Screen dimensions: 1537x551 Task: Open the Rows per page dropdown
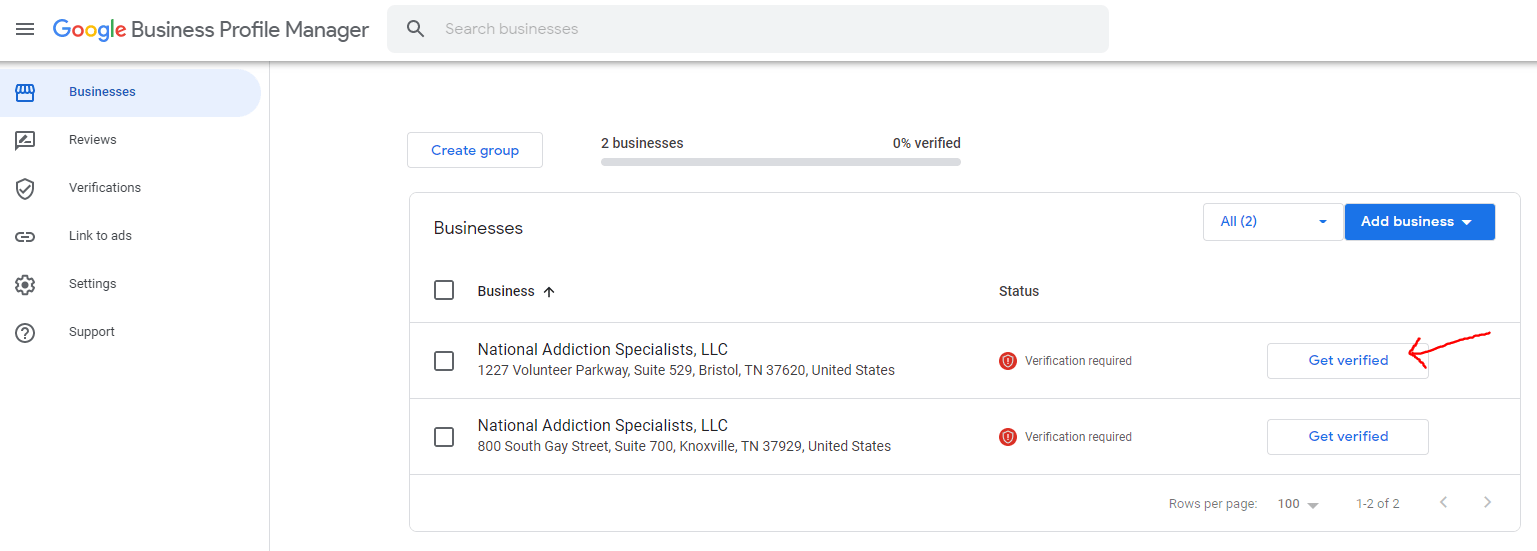tap(1298, 504)
